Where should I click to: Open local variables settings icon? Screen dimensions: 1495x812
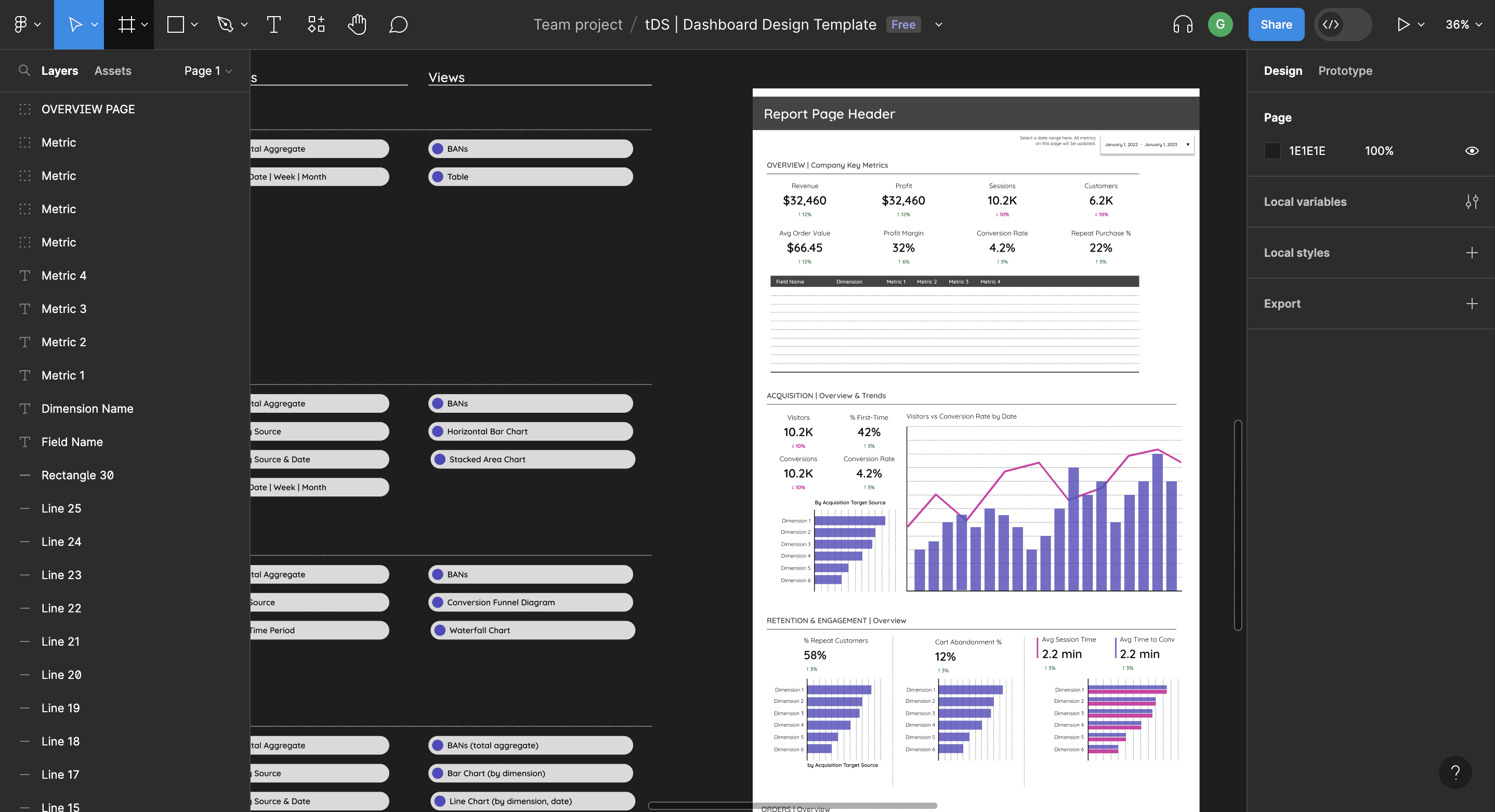[1471, 201]
